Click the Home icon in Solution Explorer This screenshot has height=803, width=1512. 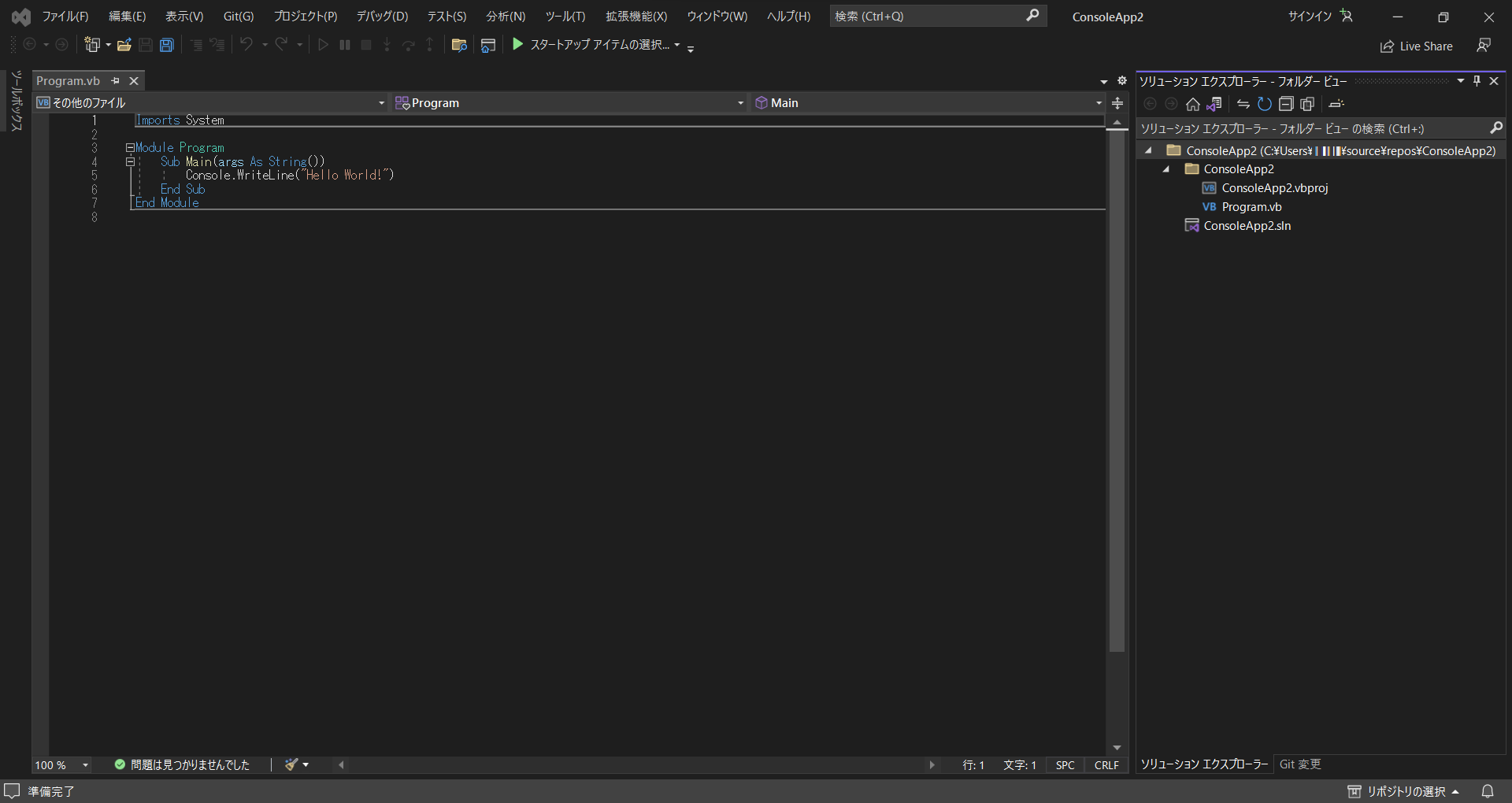coord(1192,103)
